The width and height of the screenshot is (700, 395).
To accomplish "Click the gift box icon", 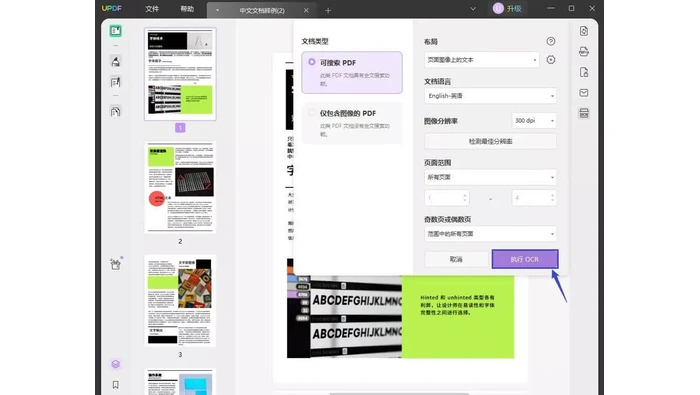I will coord(116,264).
